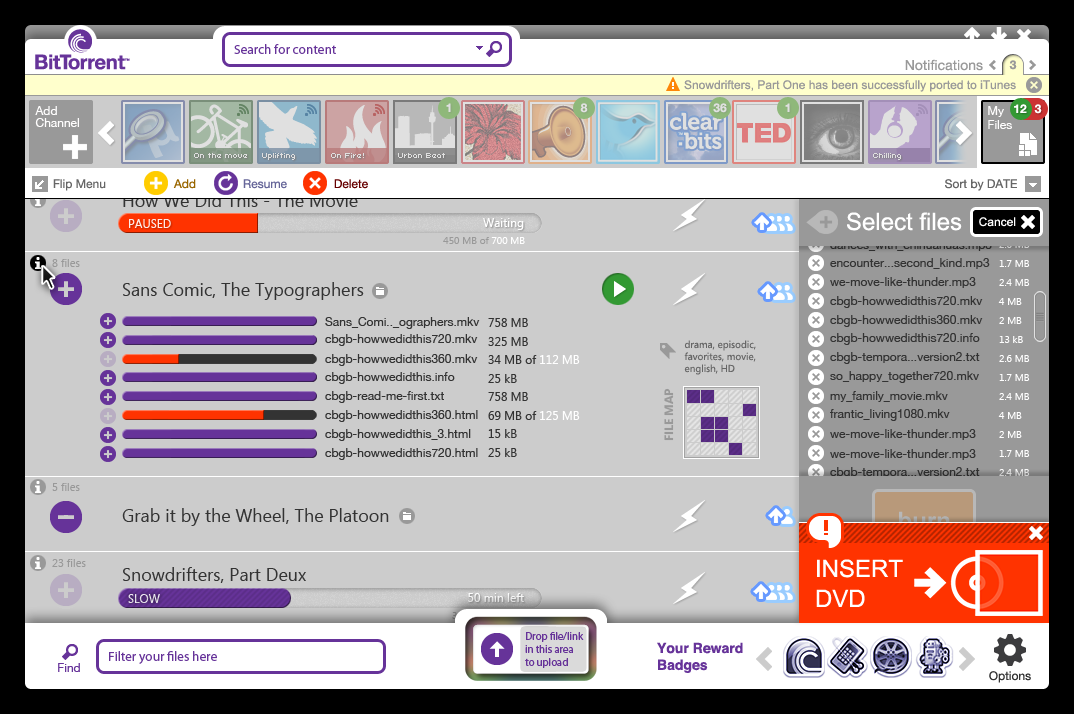Click the red Delete button
Viewport: 1074px width, 714px height.
click(x=314, y=183)
